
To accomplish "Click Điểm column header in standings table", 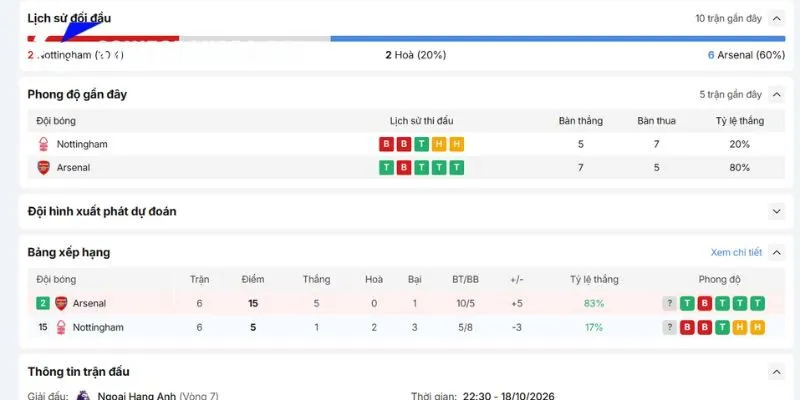I will click(x=253, y=279).
